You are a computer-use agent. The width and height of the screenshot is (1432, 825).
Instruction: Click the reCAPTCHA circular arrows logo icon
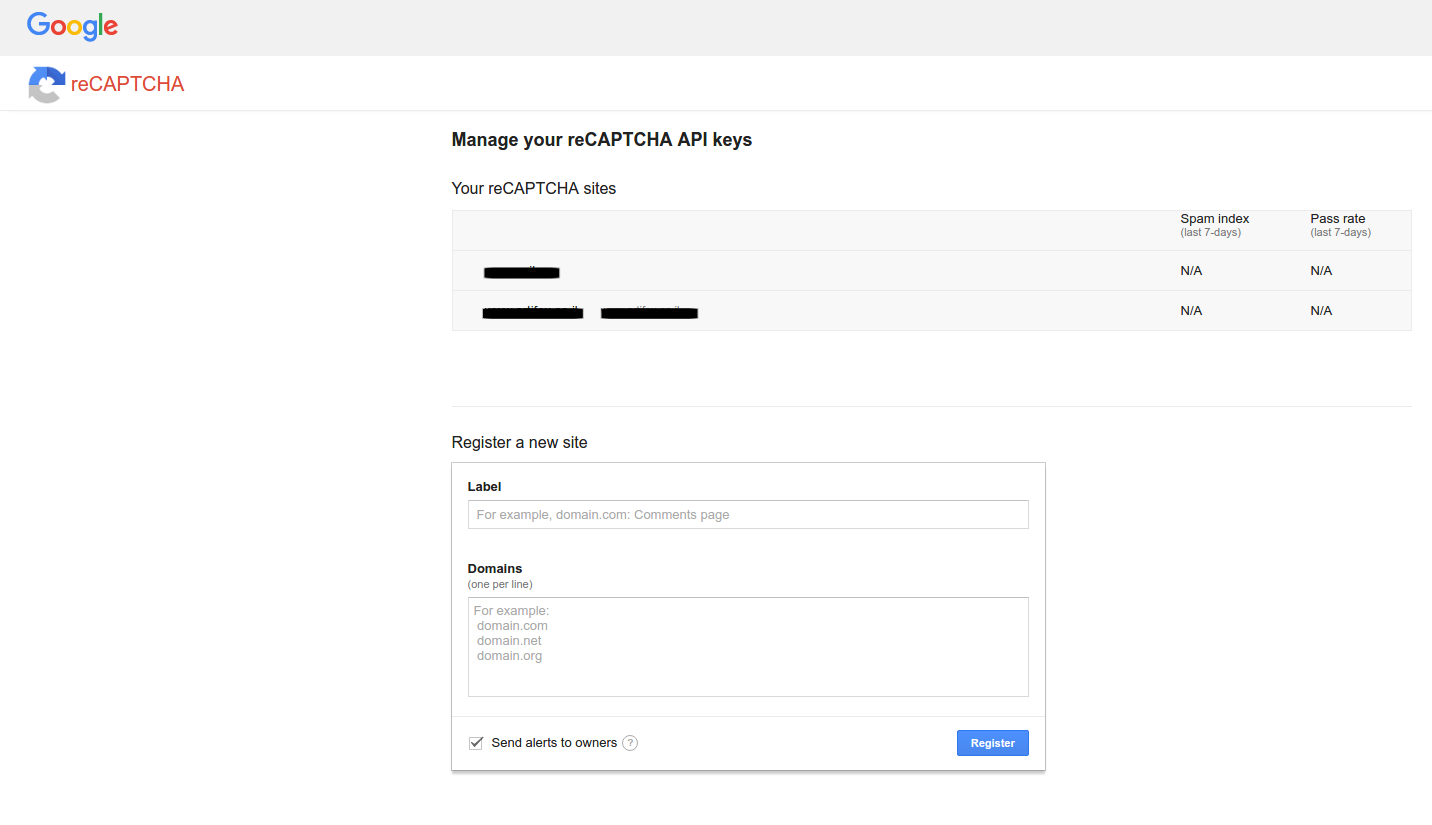46,84
